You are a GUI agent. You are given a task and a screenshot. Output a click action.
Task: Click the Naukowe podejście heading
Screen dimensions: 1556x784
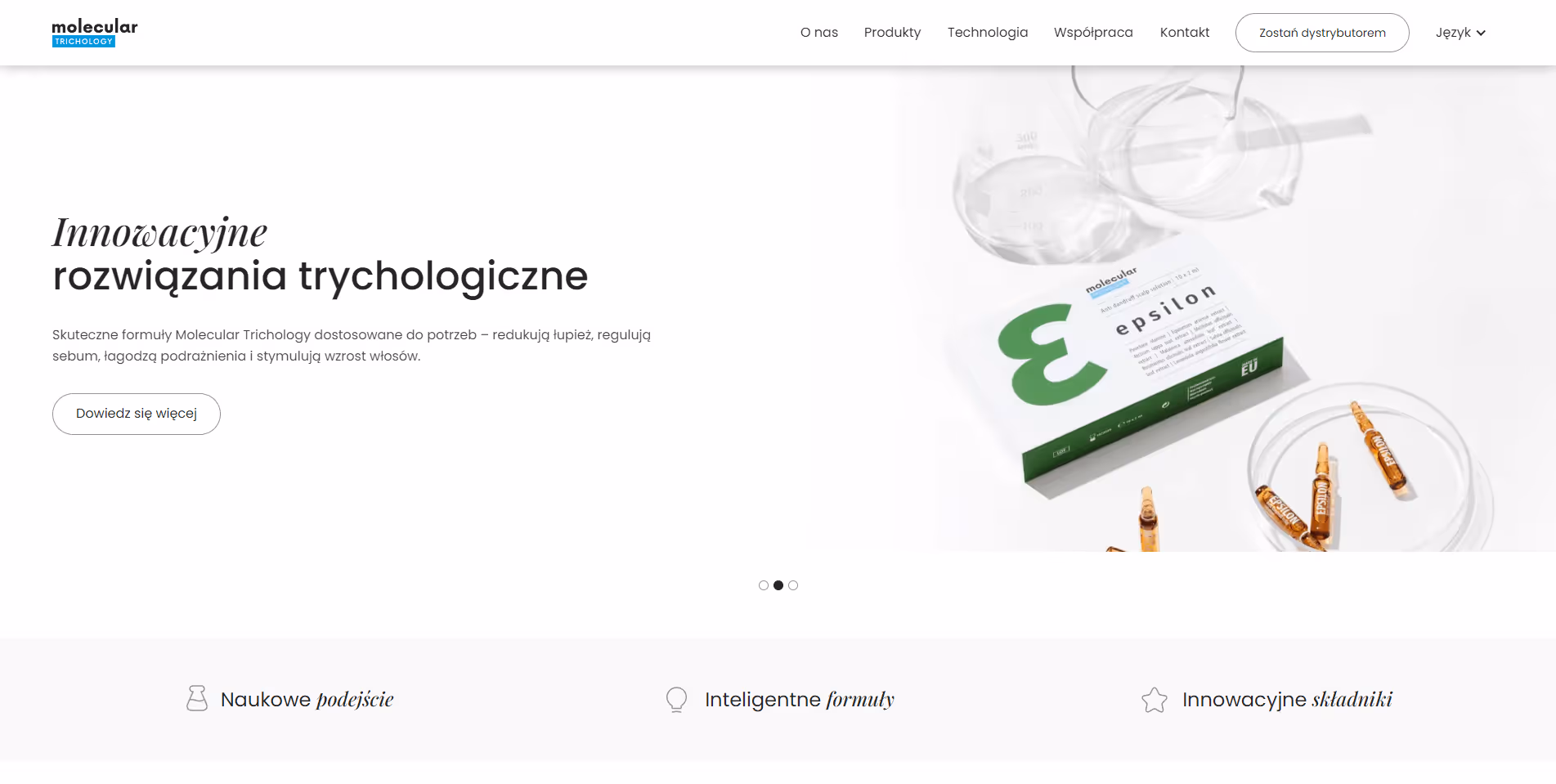(307, 700)
